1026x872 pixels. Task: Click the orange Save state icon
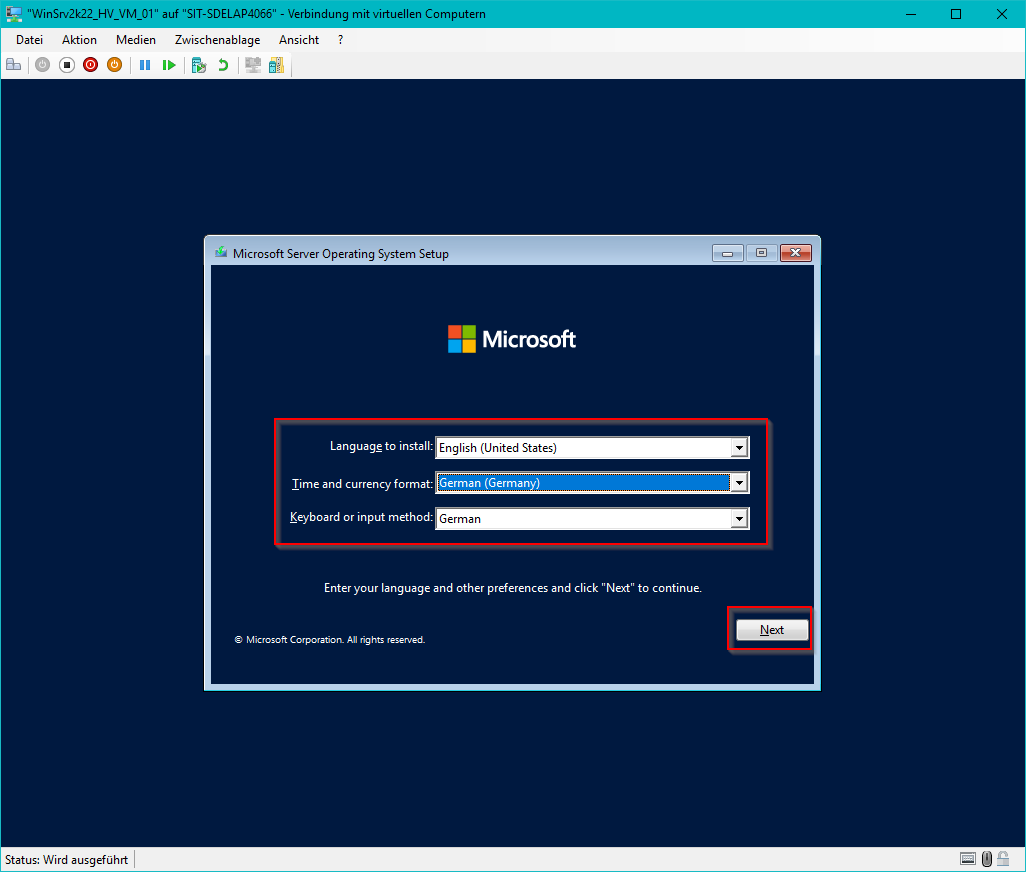pyautogui.click(x=115, y=65)
